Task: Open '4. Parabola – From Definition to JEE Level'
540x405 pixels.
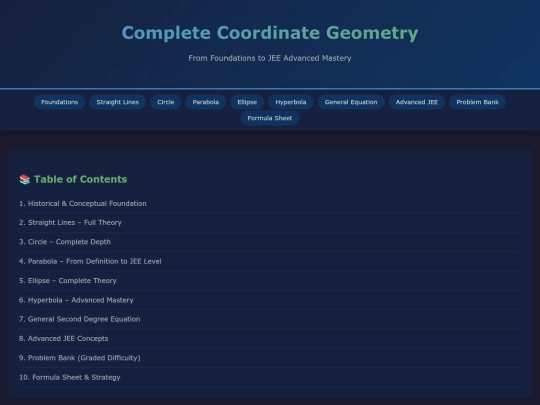Action: click(90, 261)
